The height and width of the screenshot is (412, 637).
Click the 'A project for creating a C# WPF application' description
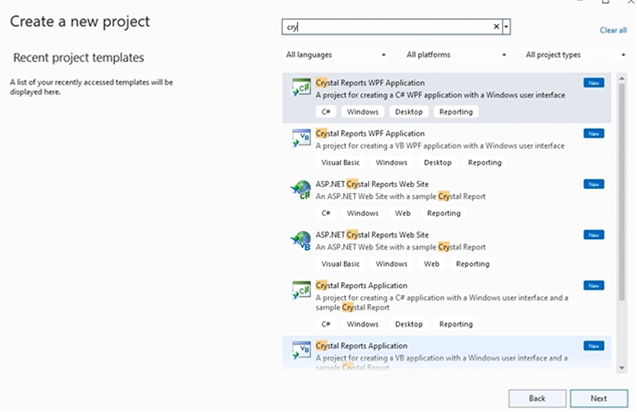(x=440, y=95)
